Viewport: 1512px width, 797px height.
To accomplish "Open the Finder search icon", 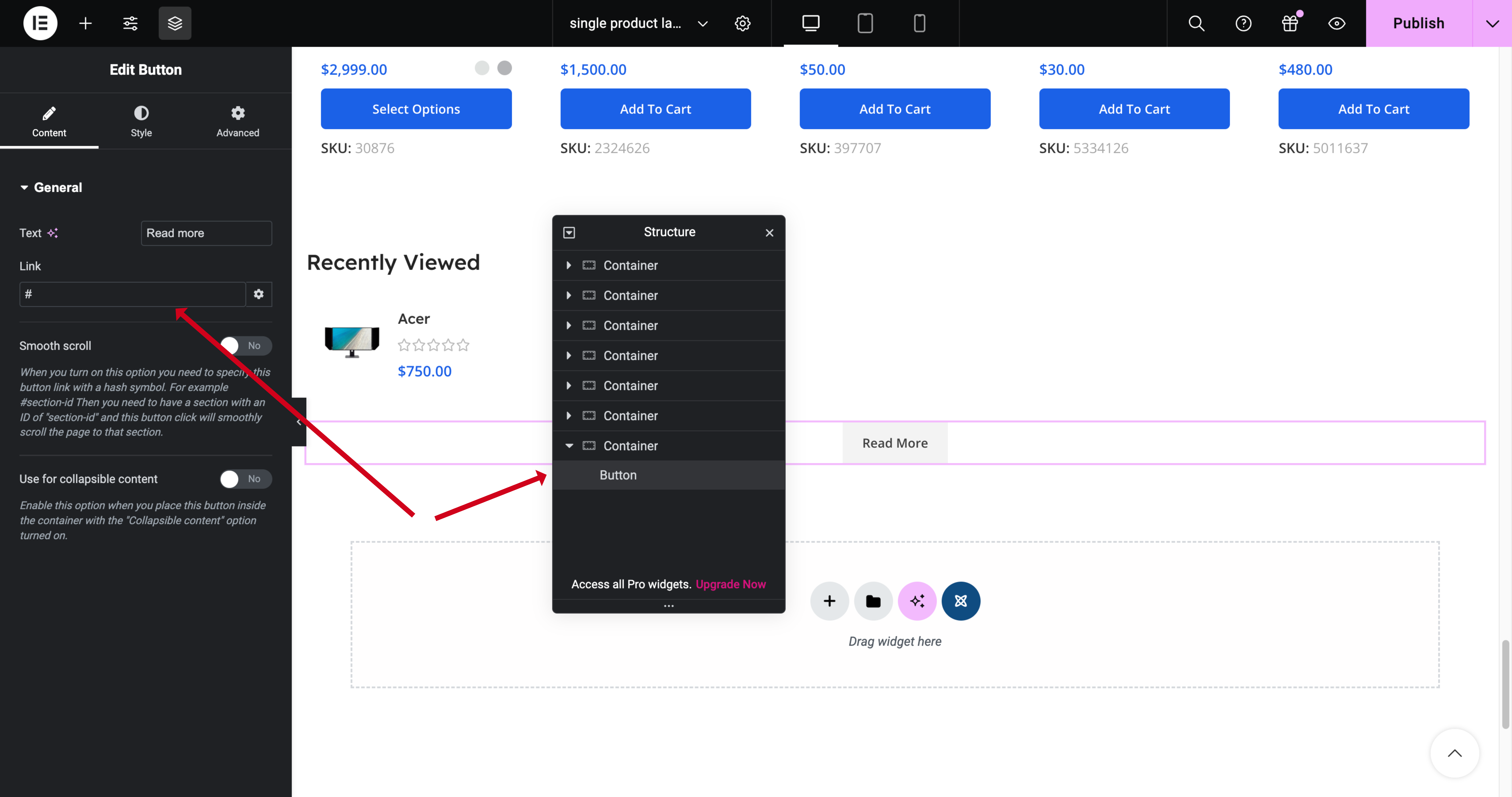I will [1196, 24].
